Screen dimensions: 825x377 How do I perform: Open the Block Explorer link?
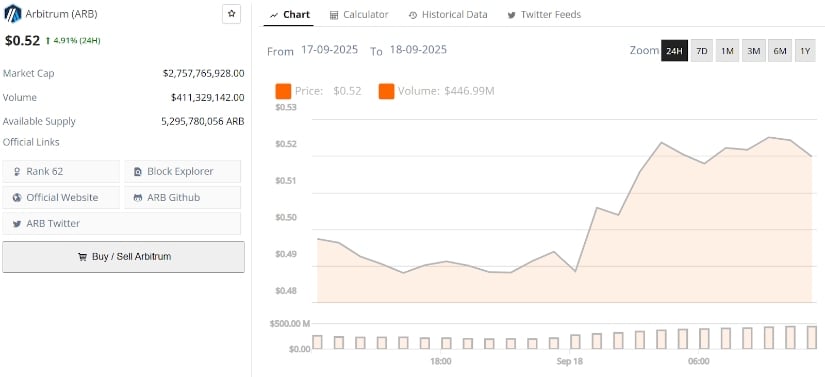click(183, 171)
